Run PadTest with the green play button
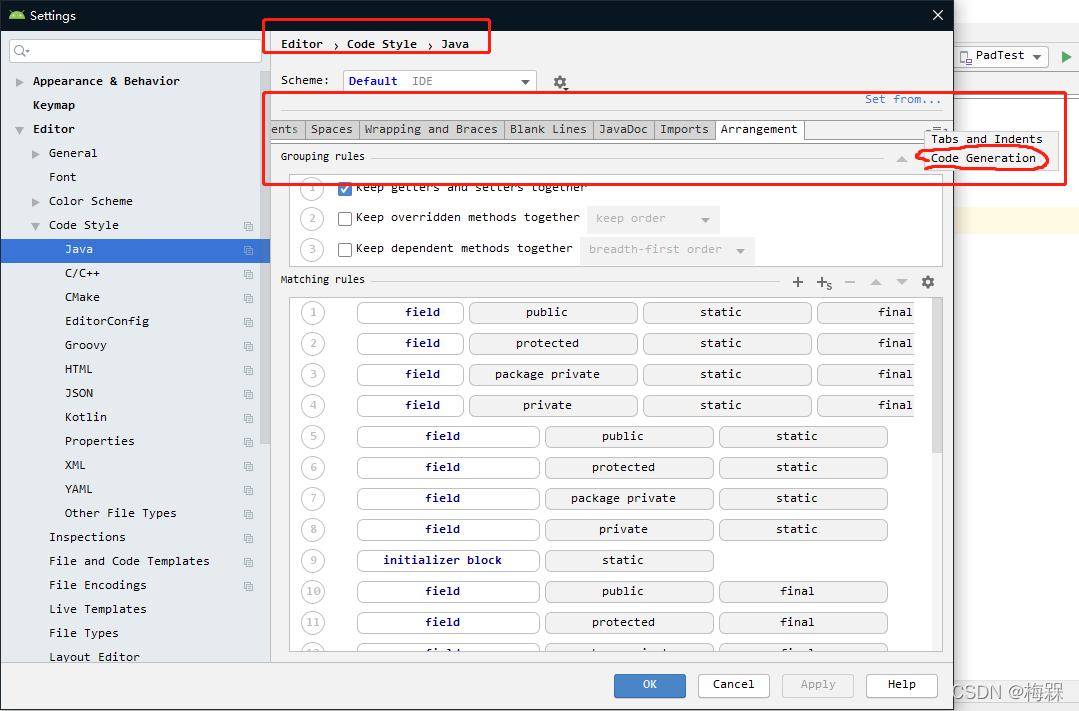The width and height of the screenshot is (1079, 711). click(1066, 56)
